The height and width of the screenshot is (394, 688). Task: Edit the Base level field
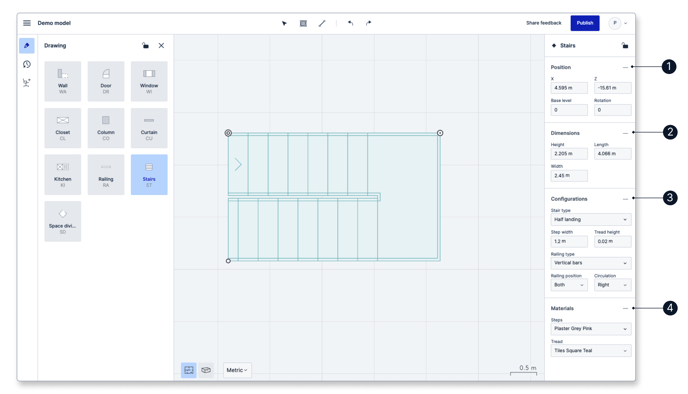[x=569, y=110]
